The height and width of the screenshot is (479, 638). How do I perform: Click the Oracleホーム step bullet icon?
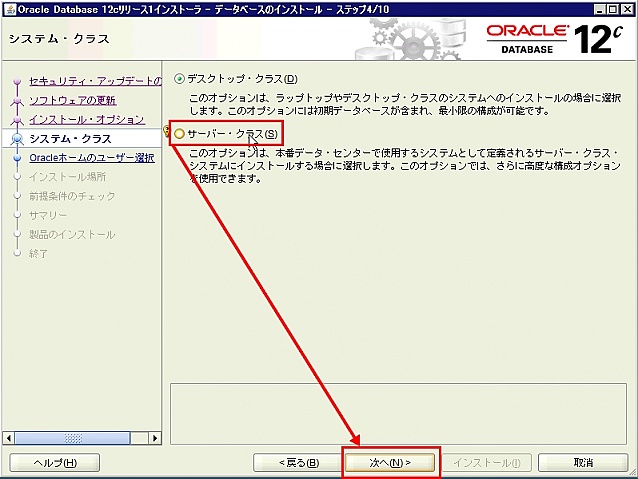tap(17, 157)
